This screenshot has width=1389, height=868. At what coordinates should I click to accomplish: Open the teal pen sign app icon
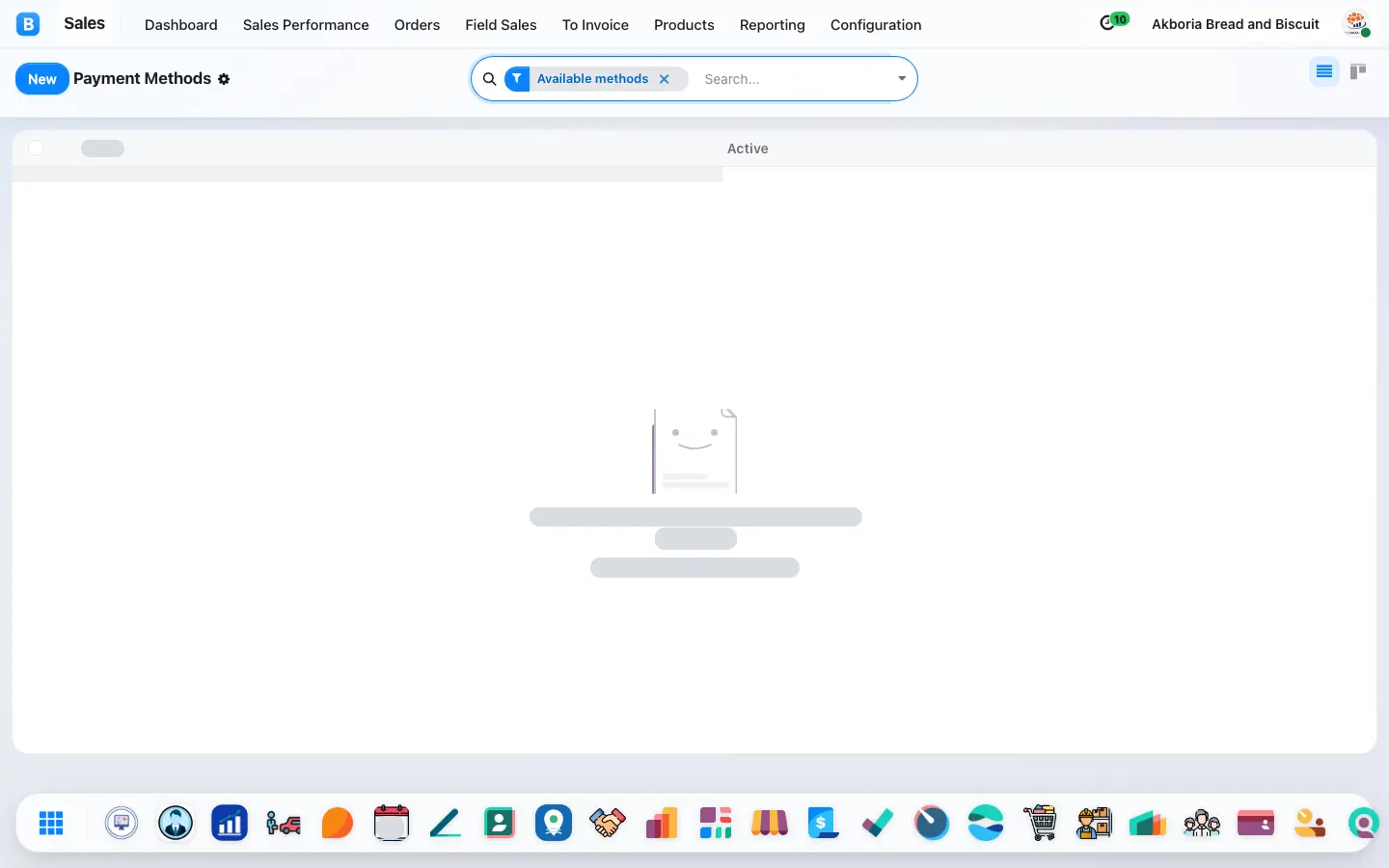tap(446, 823)
